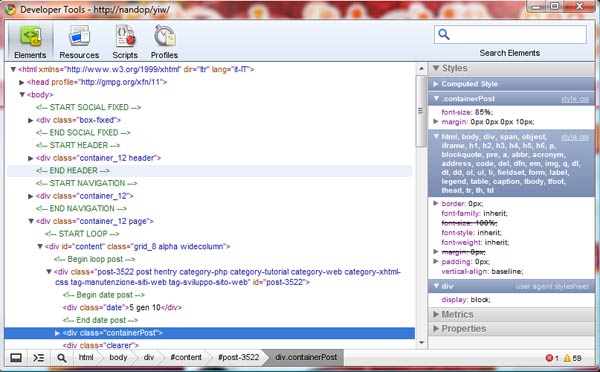Expand the margin property in .containerPost
This screenshot has width=600, height=372.
(435, 122)
